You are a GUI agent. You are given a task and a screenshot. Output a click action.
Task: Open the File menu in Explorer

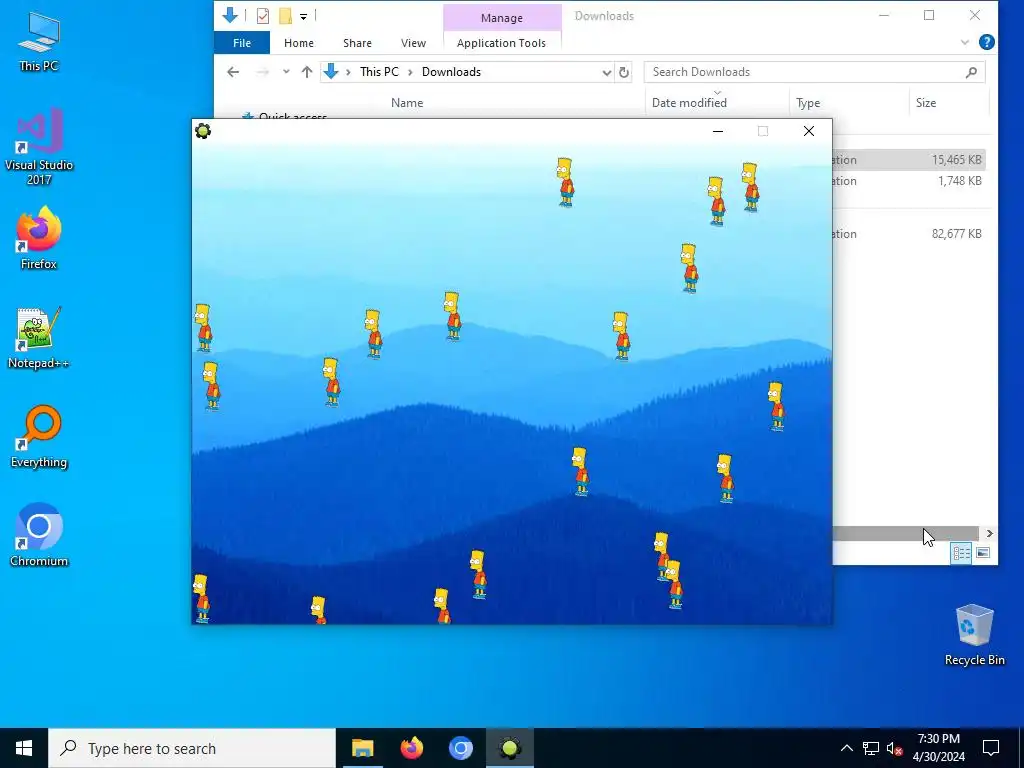pyautogui.click(x=242, y=43)
